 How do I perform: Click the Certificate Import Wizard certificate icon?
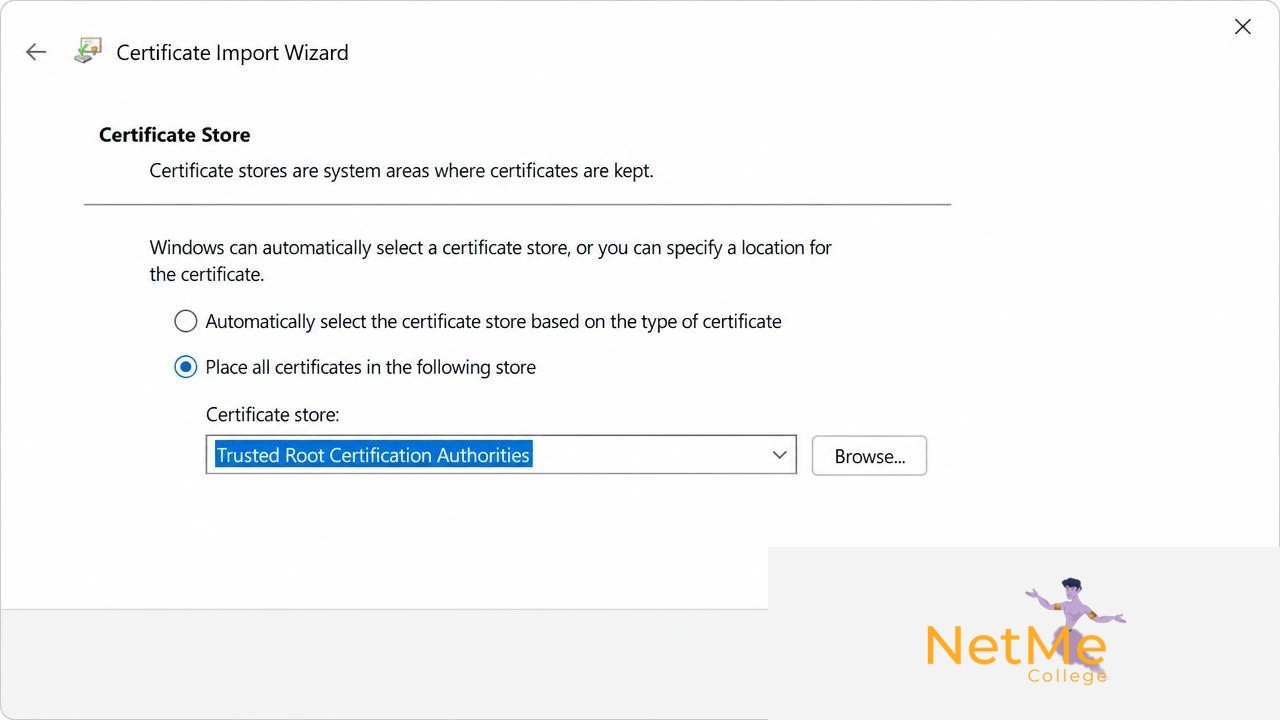point(88,51)
